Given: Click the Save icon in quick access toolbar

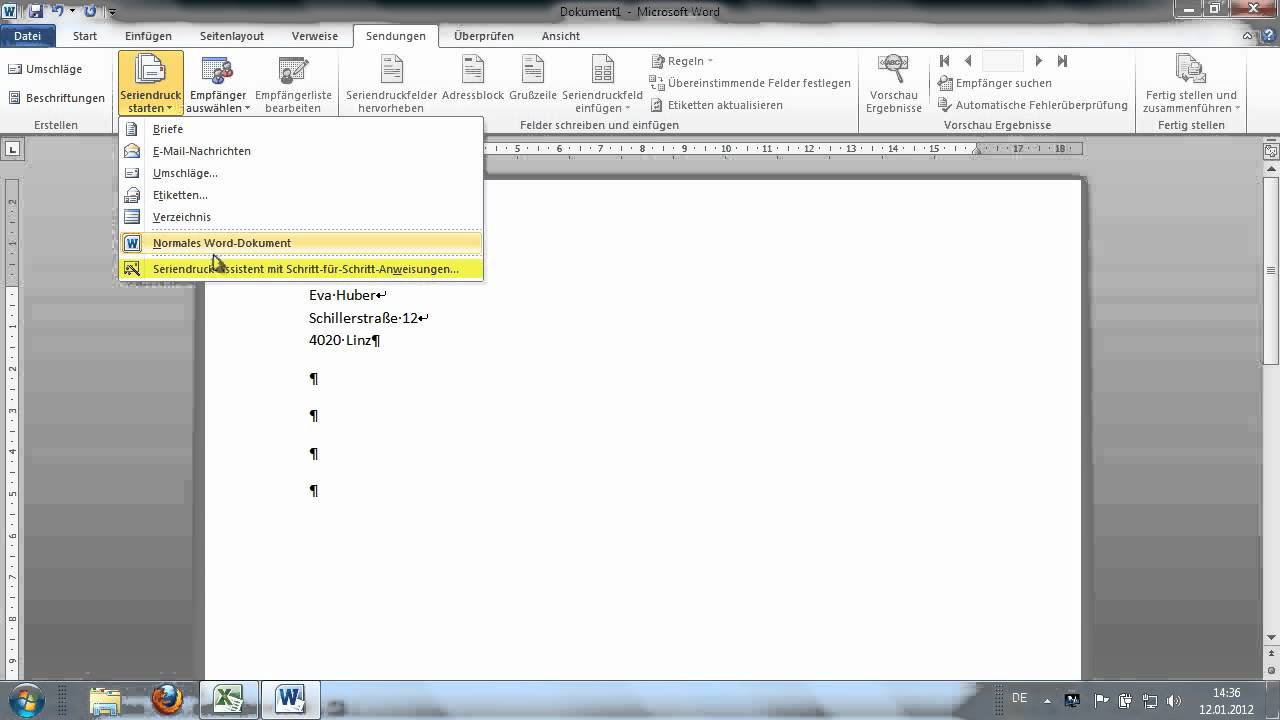Looking at the screenshot, I should click(35, 12).
